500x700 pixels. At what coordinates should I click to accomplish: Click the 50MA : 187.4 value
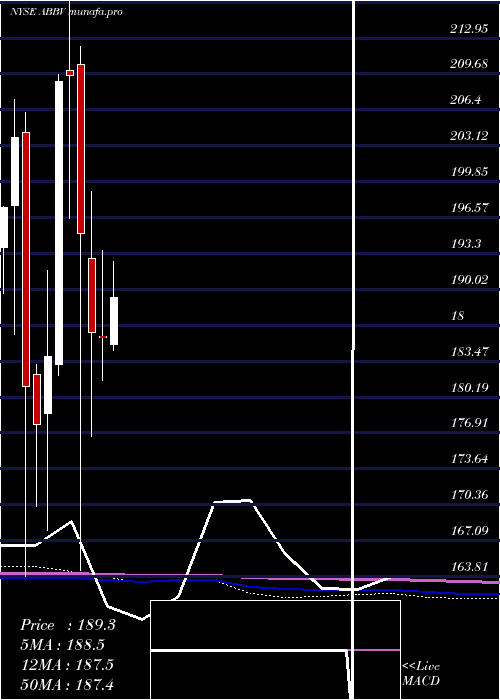69,684
